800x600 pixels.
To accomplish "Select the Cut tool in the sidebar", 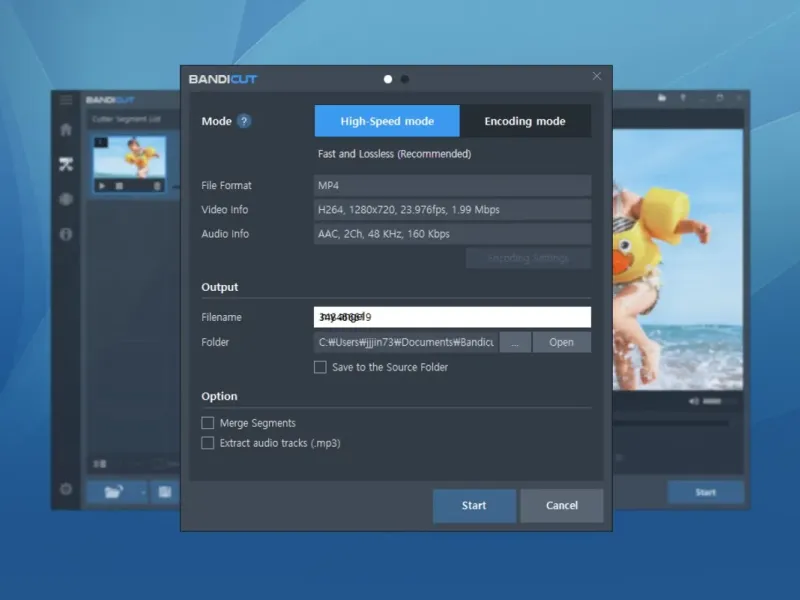I will (66, 164).
